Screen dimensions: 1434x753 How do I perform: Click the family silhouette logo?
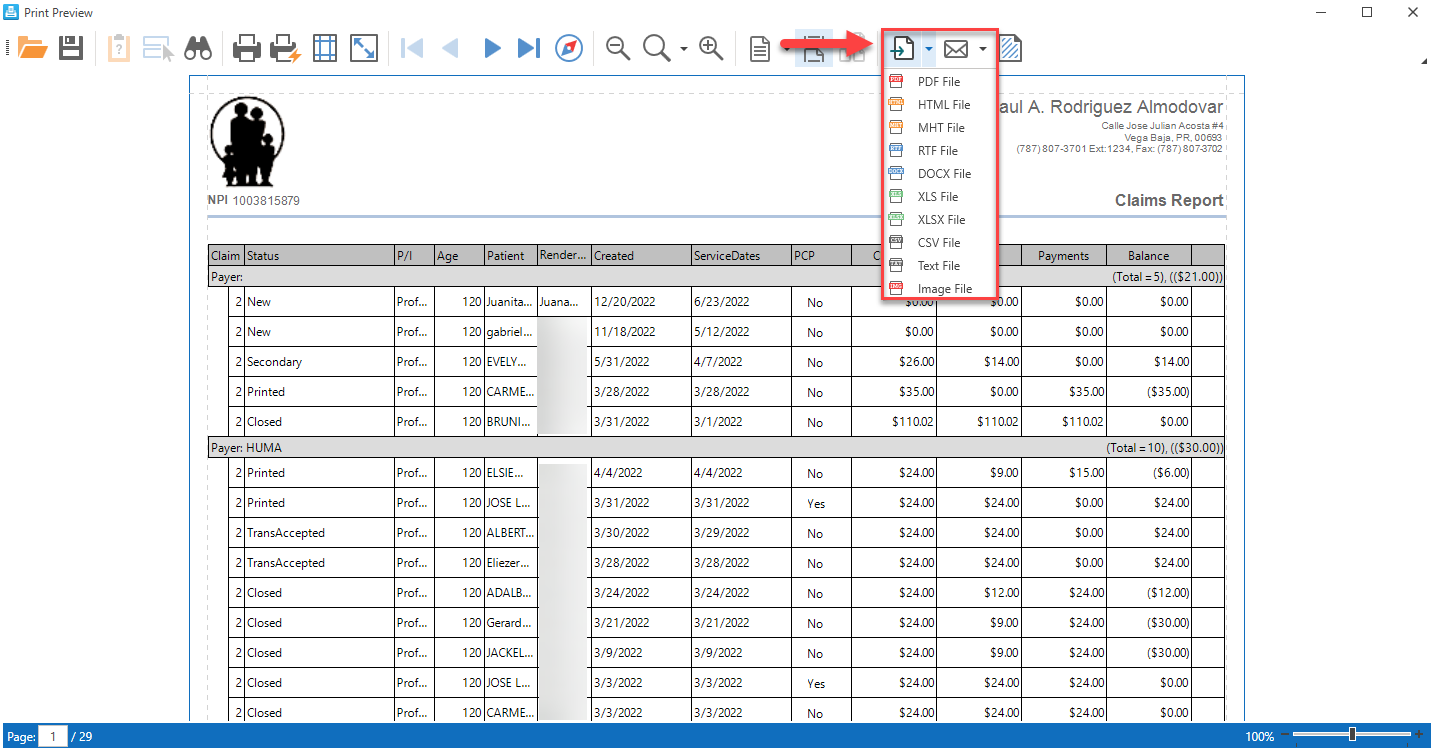click(x=248, y=143)
